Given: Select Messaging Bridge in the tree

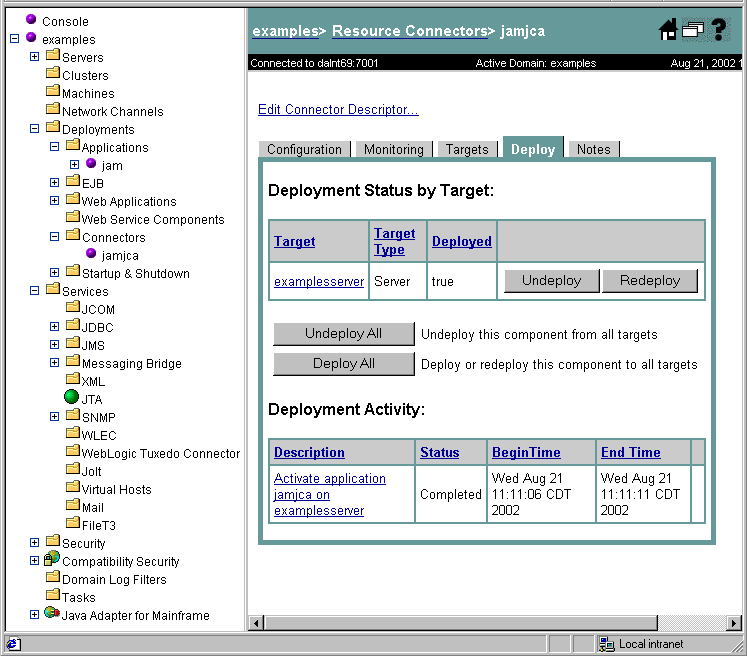Looking at the screenshot, I should pyautogui.click(x=131, y=363).
